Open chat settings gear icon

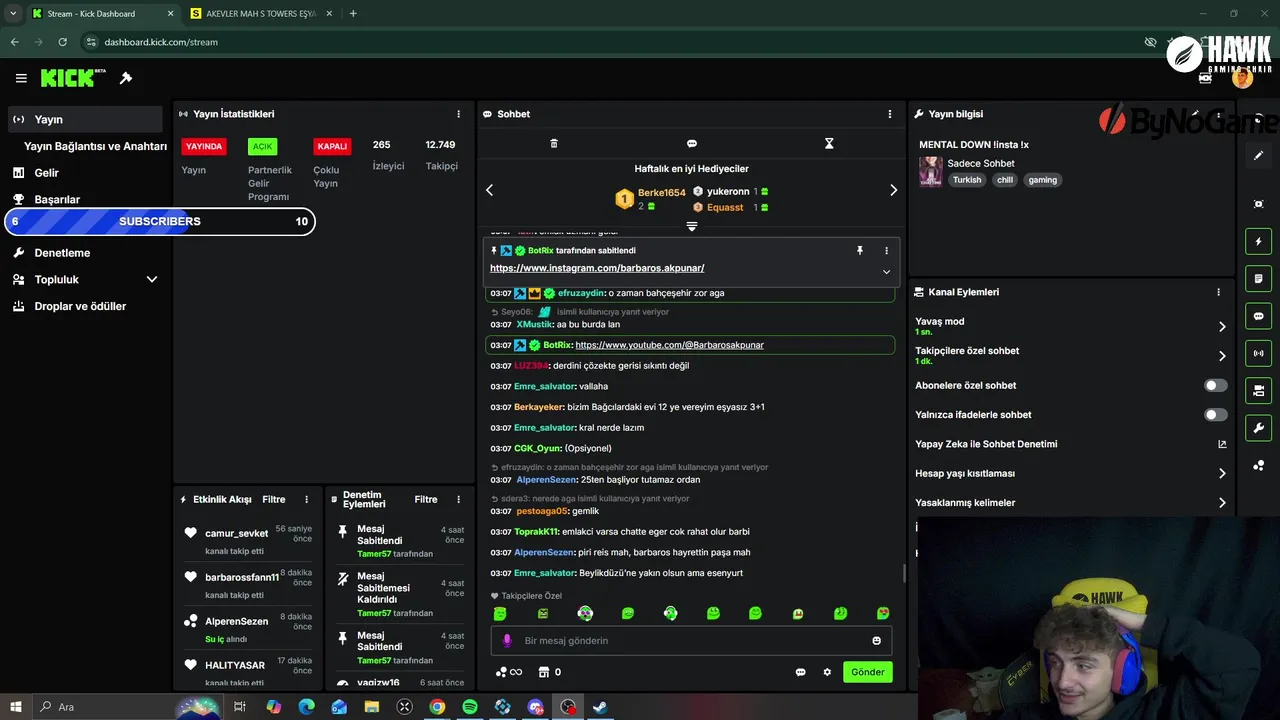pos(827,672)
